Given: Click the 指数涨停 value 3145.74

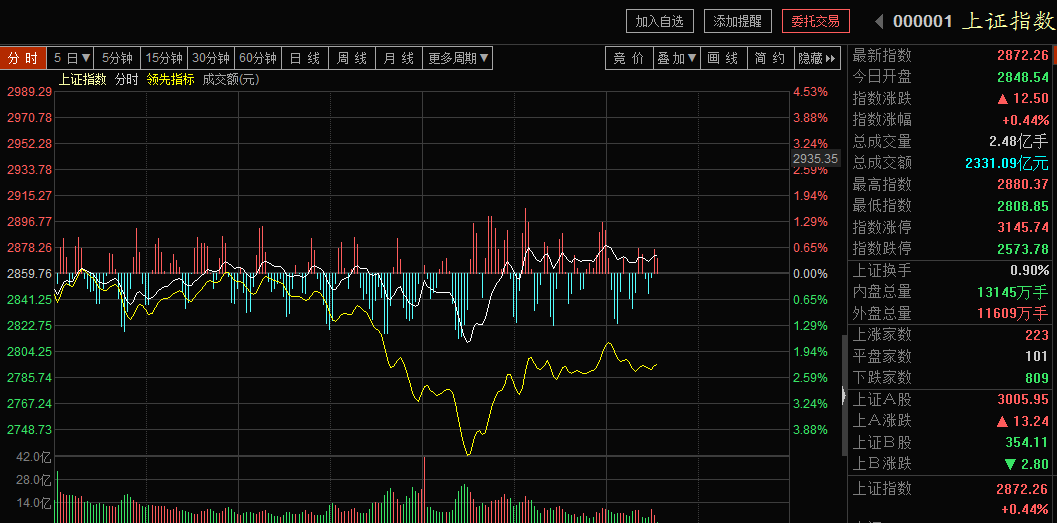Looking at the screenshot, I should 1023,227.
